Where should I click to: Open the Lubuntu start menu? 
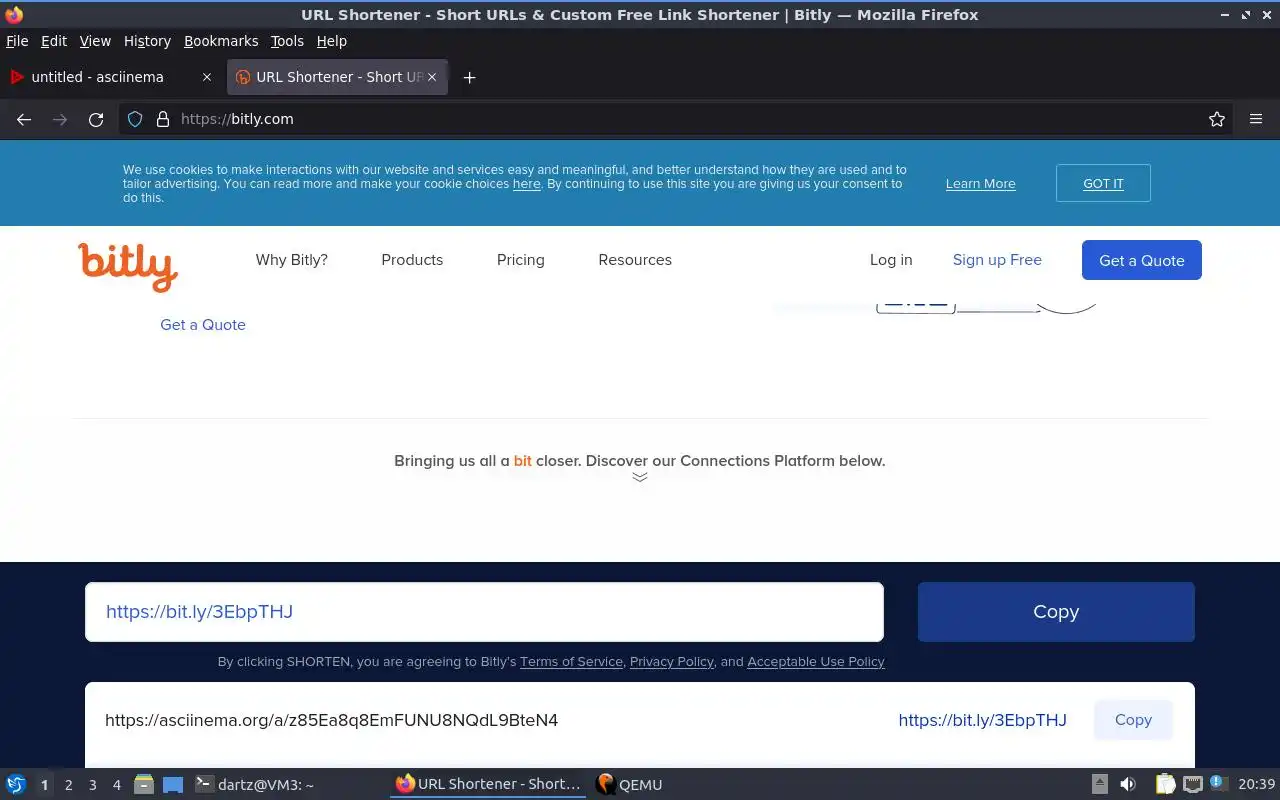coord(16,785)
